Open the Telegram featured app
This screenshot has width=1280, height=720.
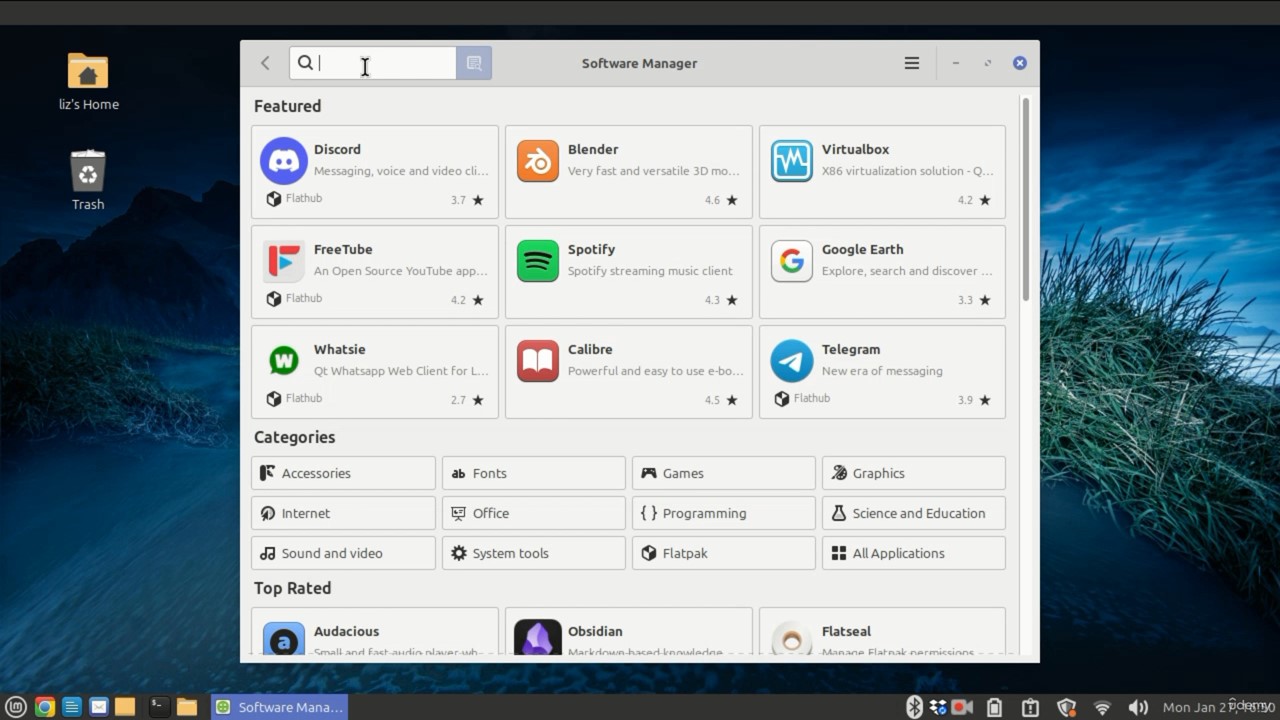point(882,372)
